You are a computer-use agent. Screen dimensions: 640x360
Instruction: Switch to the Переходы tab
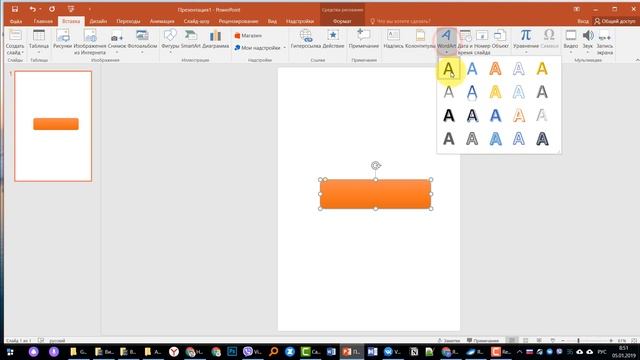tap(128, 21)
